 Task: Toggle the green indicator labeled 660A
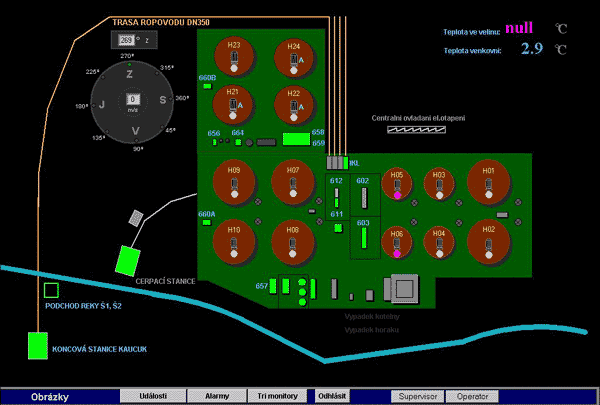(209, 224)
